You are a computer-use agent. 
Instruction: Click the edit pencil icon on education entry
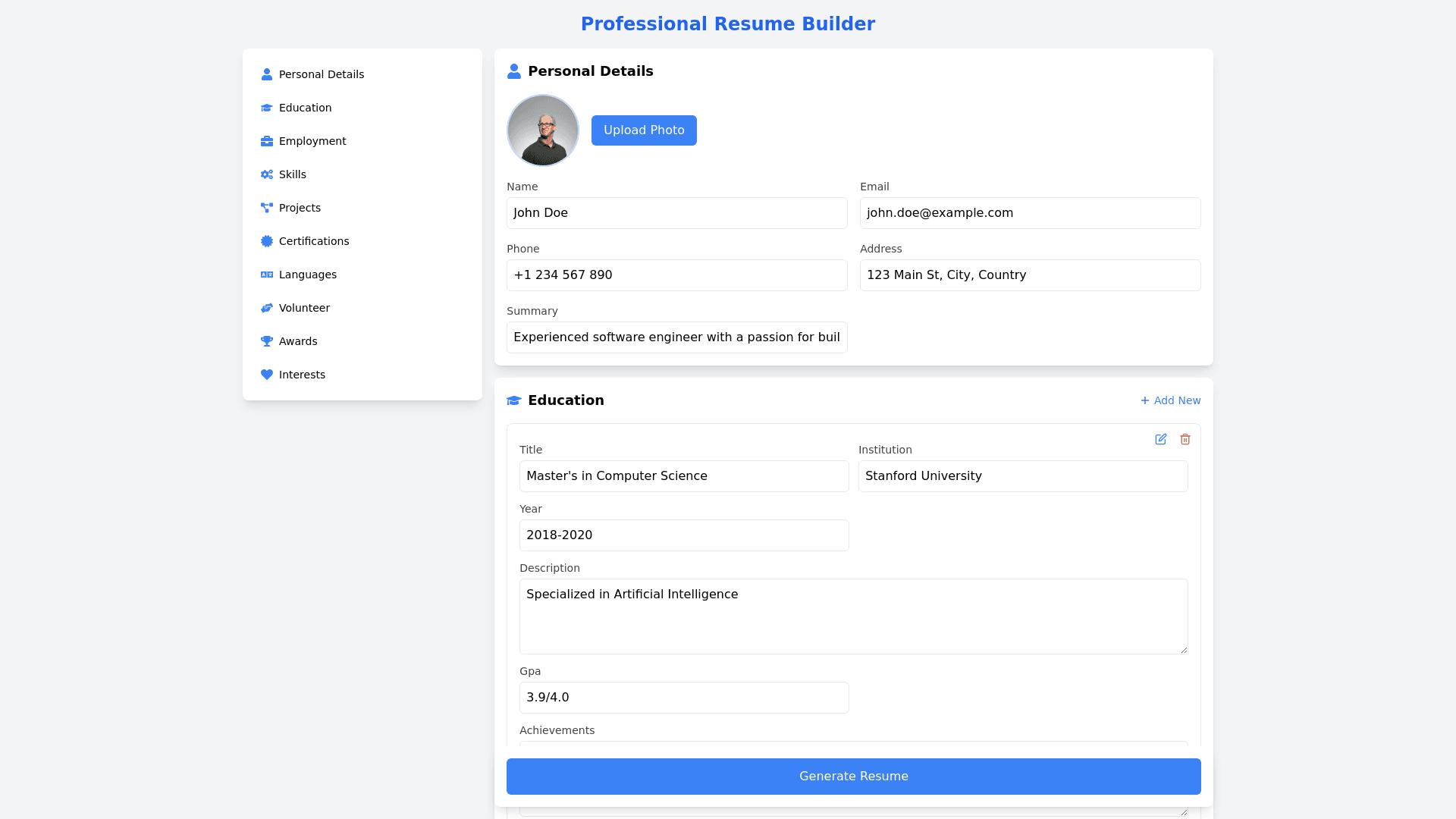pyautogui.click(x=1160, y=439)
